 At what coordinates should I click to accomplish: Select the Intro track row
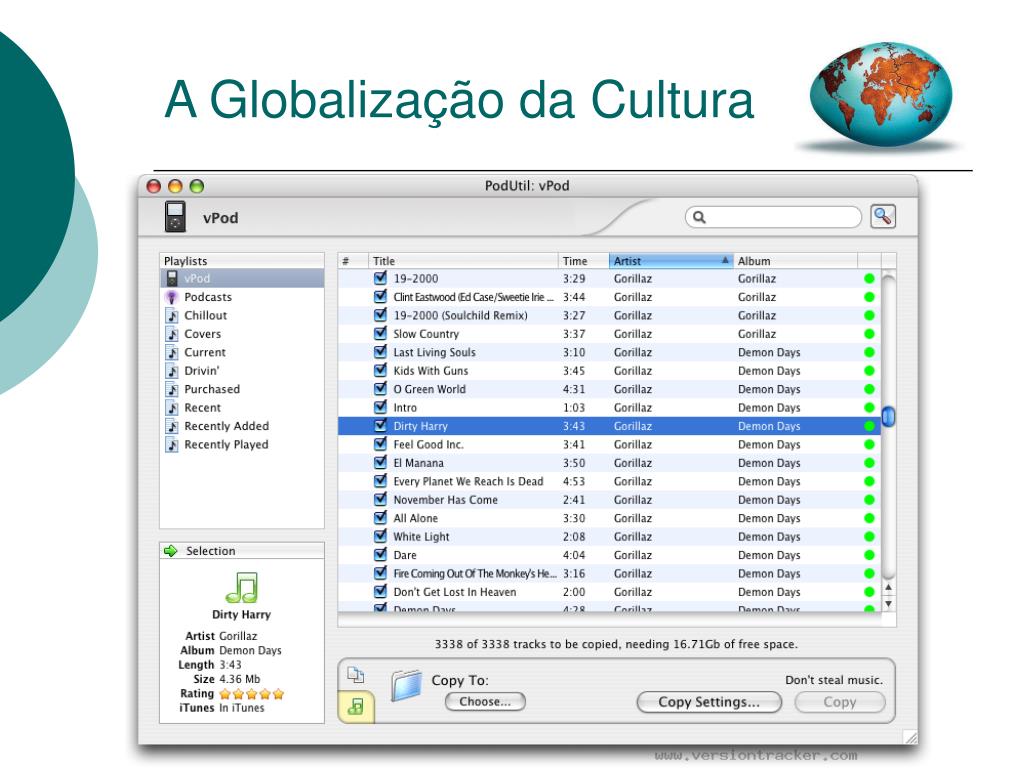coord(609,408)
